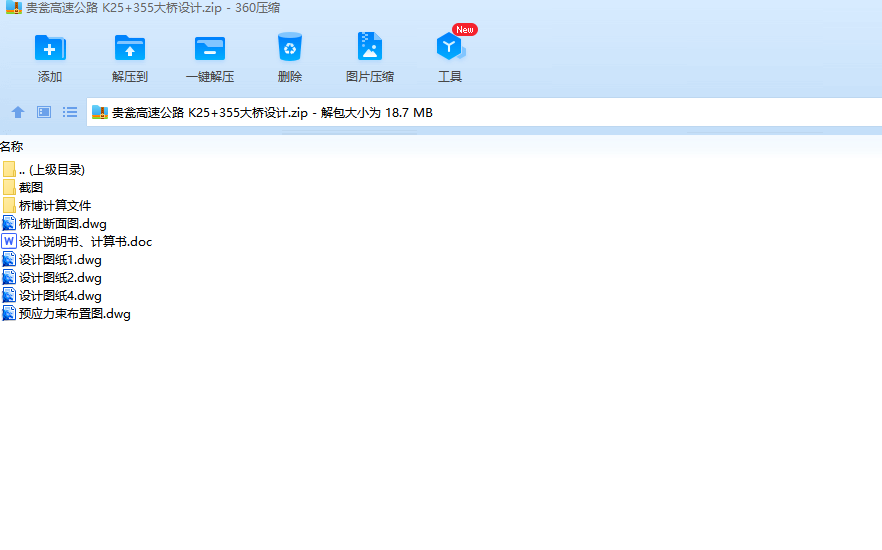882x550 pixels.
Task: Select the 桥博计算文件 folder
Action: click(x=47, y=205)
